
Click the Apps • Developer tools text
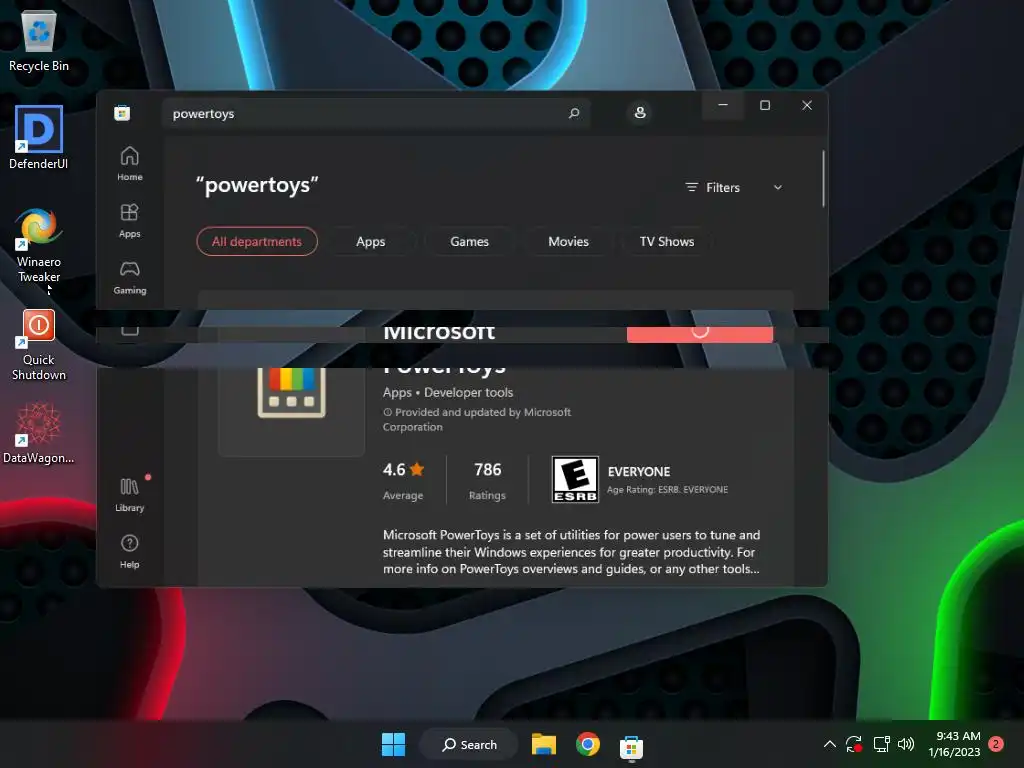[x=448, y=392]
